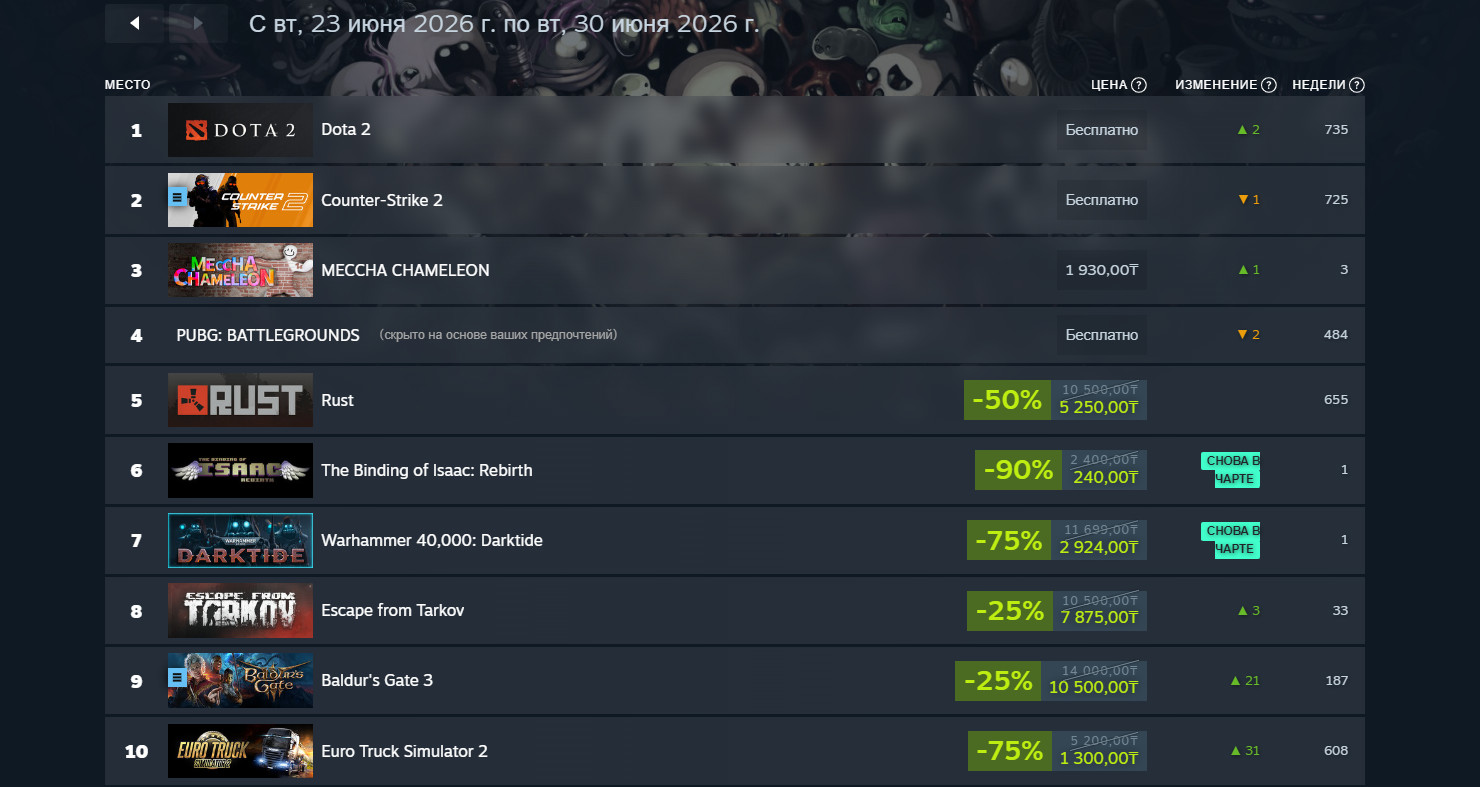
Task: Open the Dota 2 logo thumbnail
Action: click(240, 130)
